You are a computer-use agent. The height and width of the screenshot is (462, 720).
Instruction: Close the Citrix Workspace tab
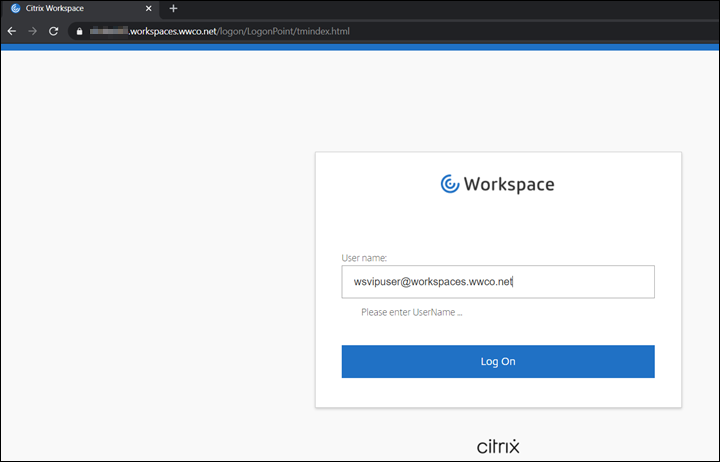(148, 8)
